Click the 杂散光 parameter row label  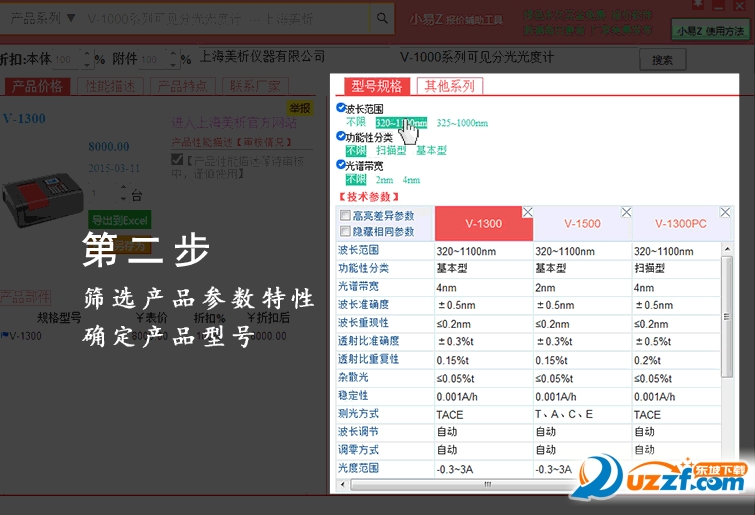353,377
